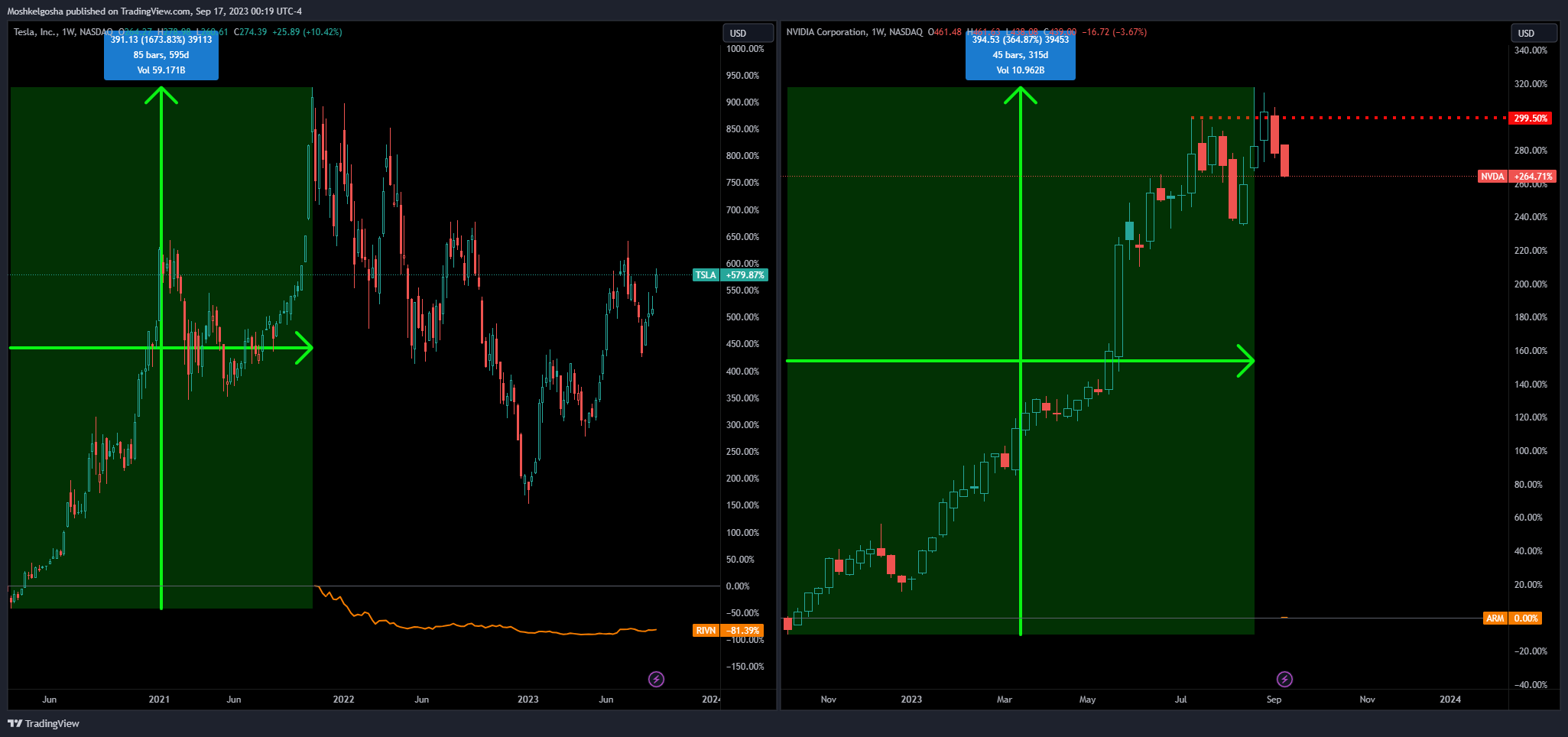The height and width of the screenshot is (737, 1568).
Task: Click the +579.87% TSLA value badge
Action: point(745,275)
